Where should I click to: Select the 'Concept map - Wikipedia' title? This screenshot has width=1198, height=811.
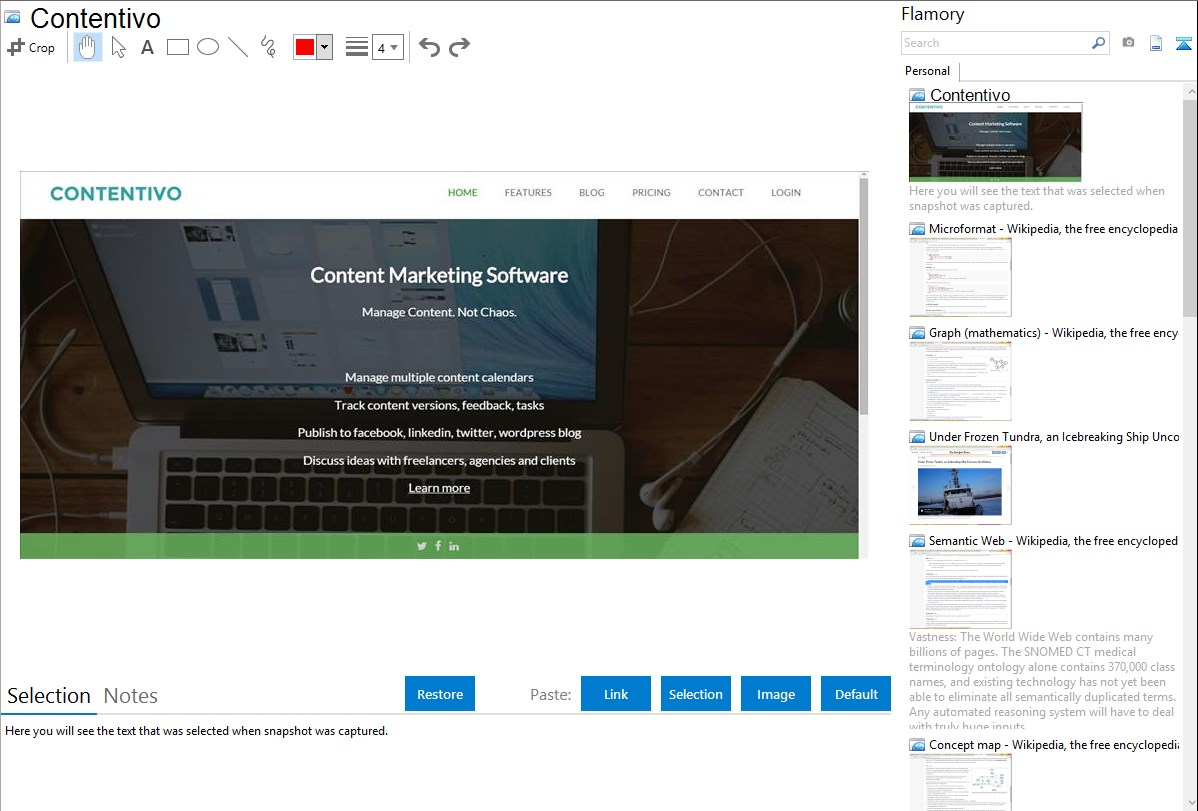(1054, 744)
